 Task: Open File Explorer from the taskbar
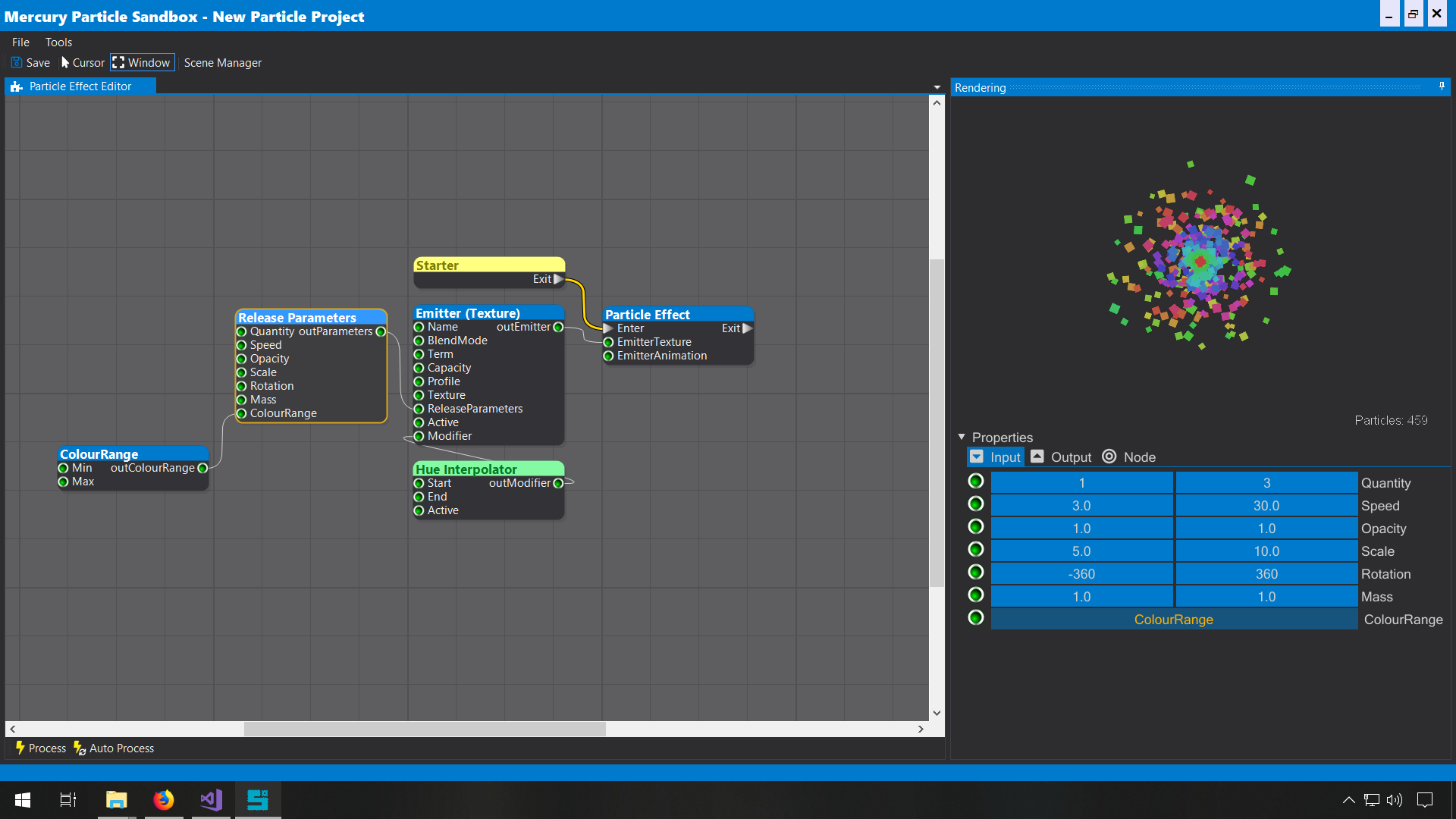(116, 799)
